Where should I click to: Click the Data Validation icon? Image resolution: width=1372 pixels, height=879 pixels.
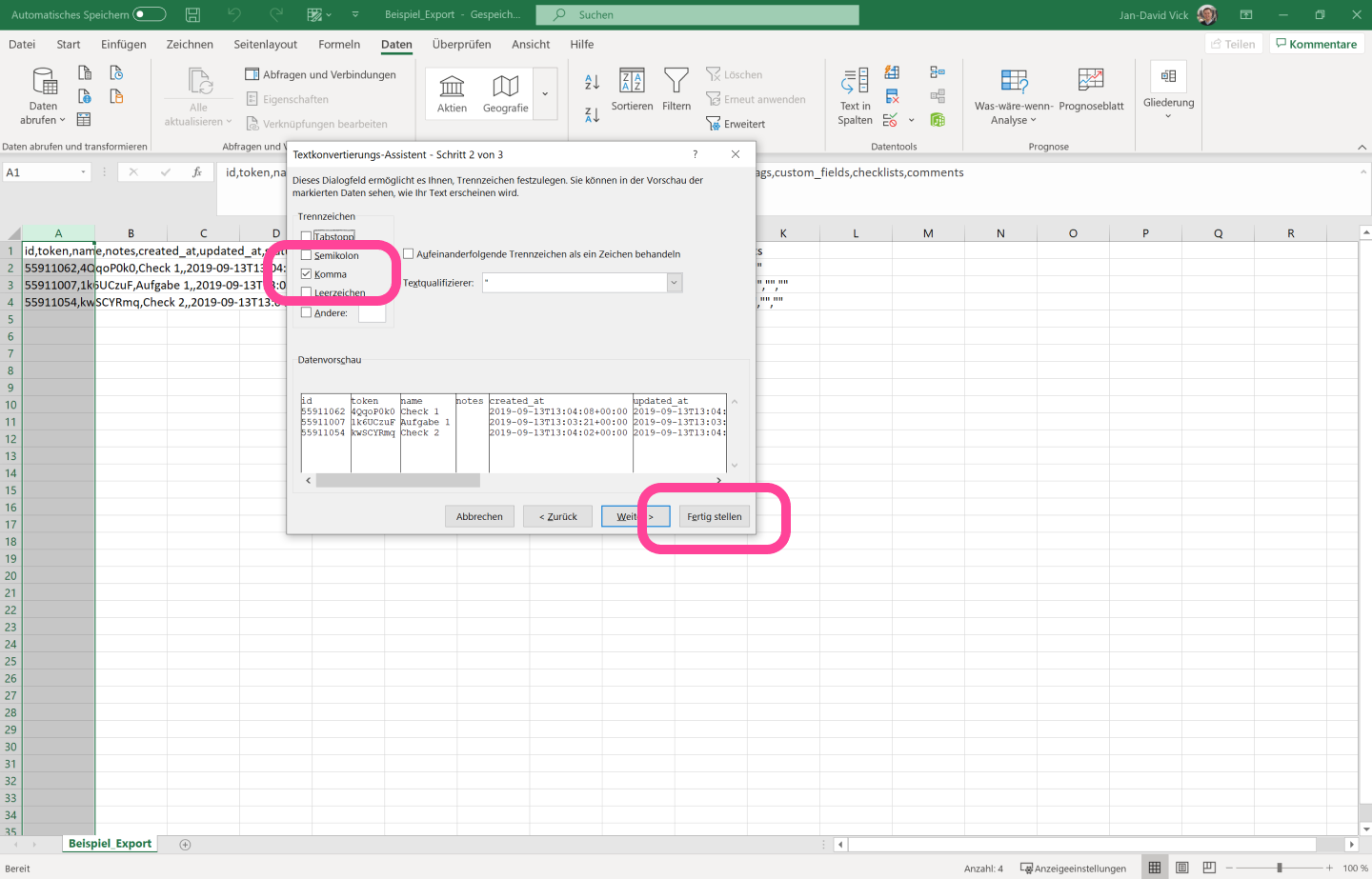890,120
